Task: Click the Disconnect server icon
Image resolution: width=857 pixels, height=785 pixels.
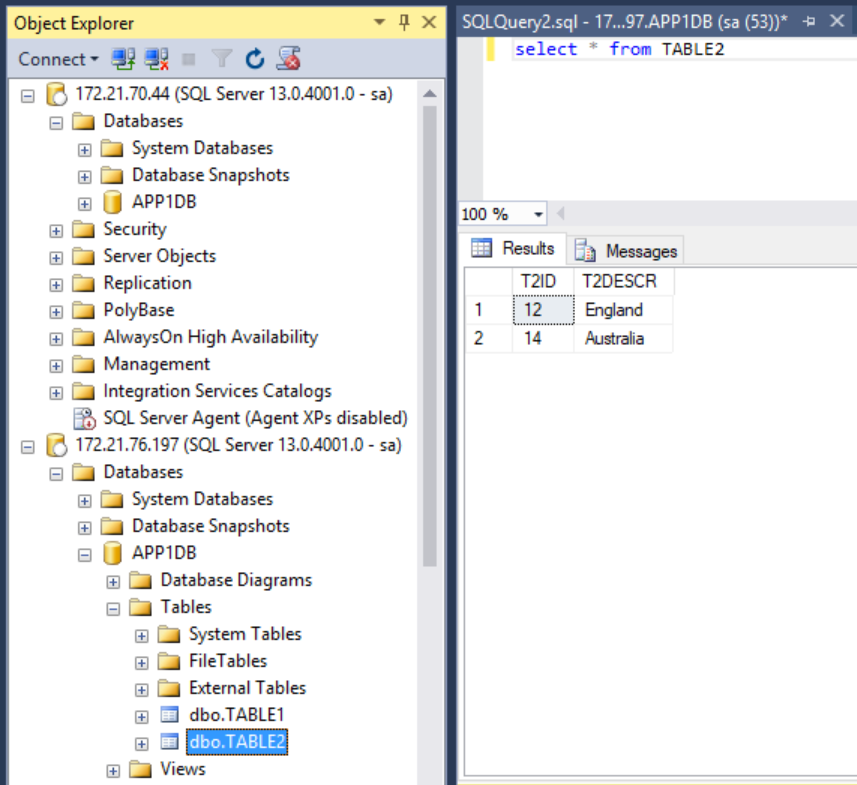Action: pos(155,59)
